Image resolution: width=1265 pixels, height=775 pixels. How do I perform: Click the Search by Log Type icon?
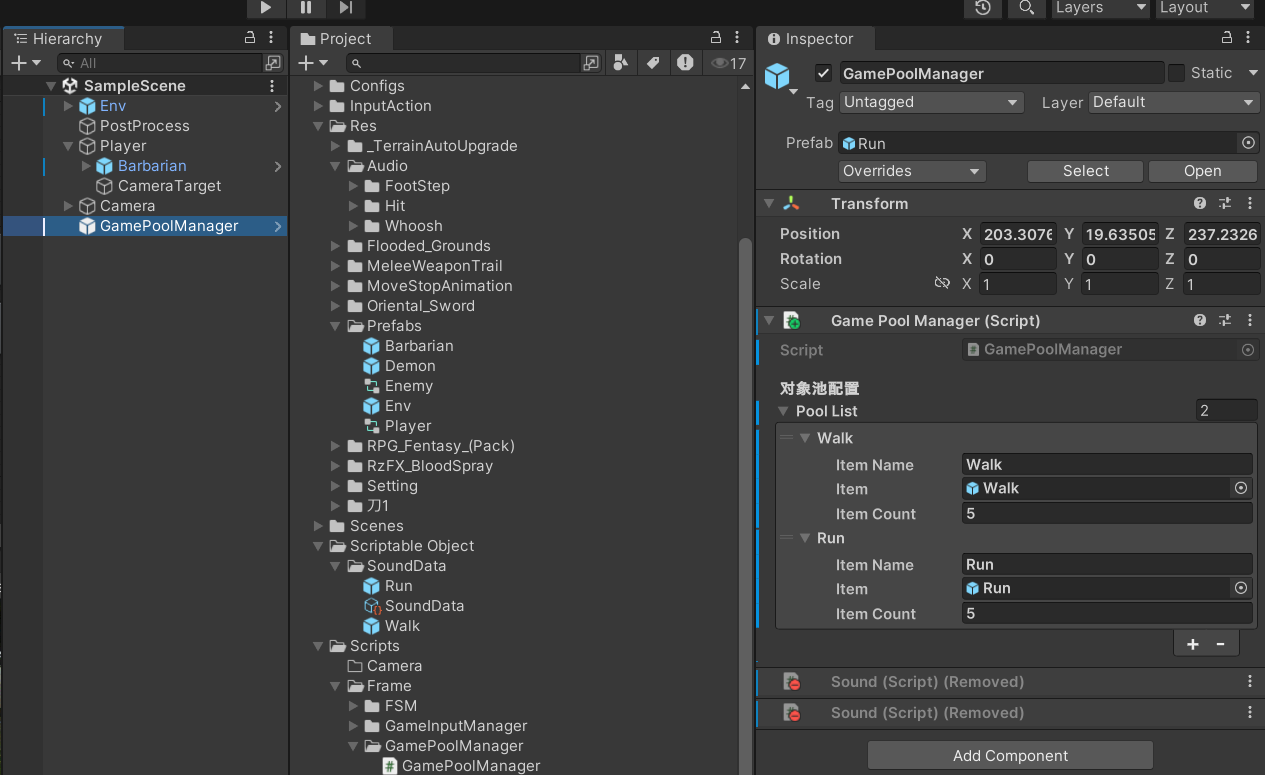[x=685, y=63]
